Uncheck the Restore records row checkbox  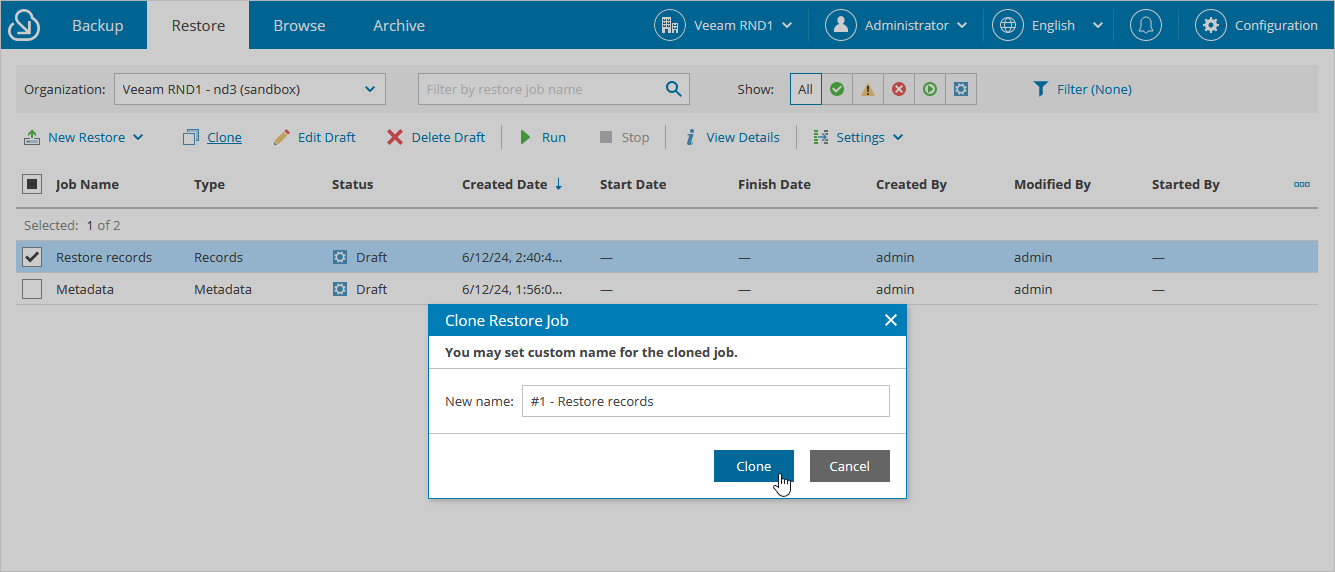32,257
